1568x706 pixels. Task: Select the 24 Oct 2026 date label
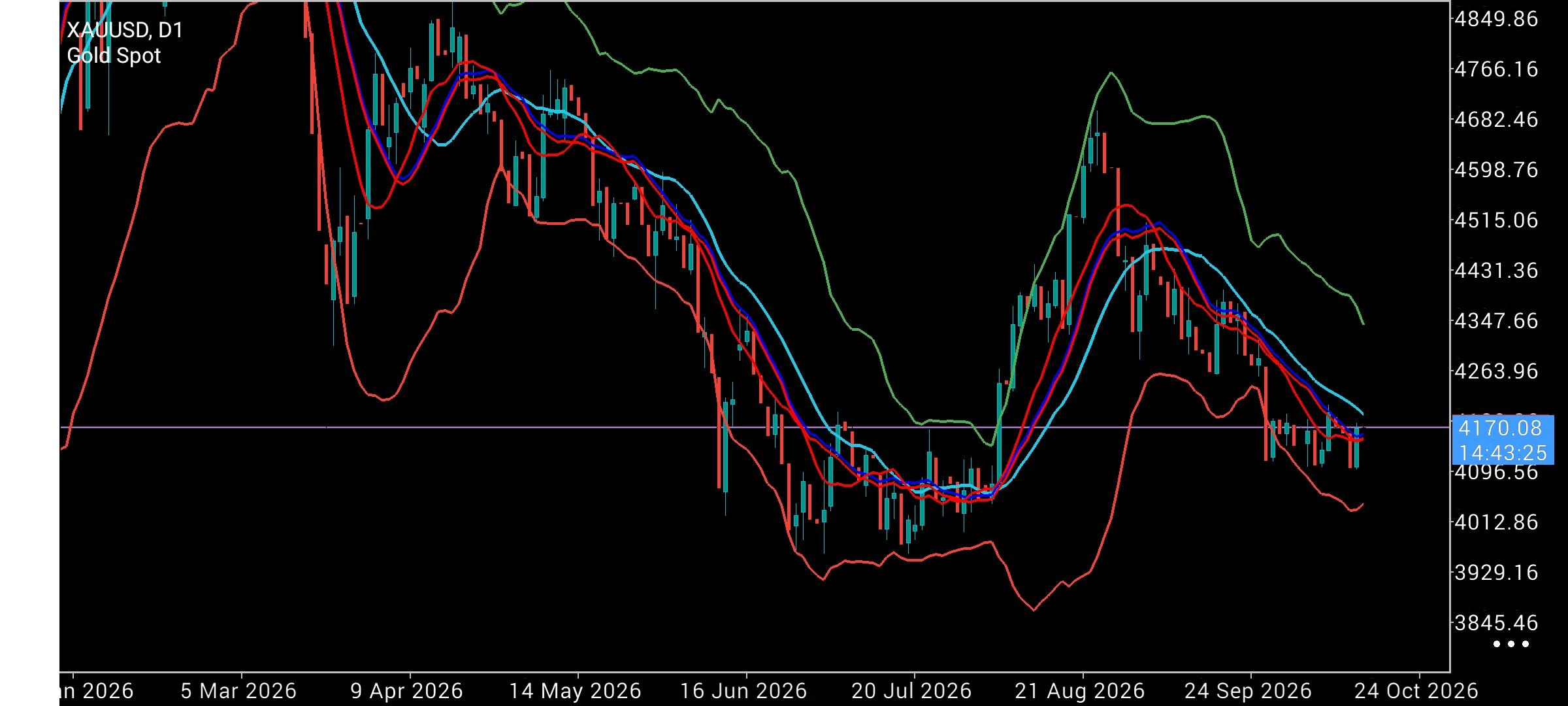tap(1416, 691)
